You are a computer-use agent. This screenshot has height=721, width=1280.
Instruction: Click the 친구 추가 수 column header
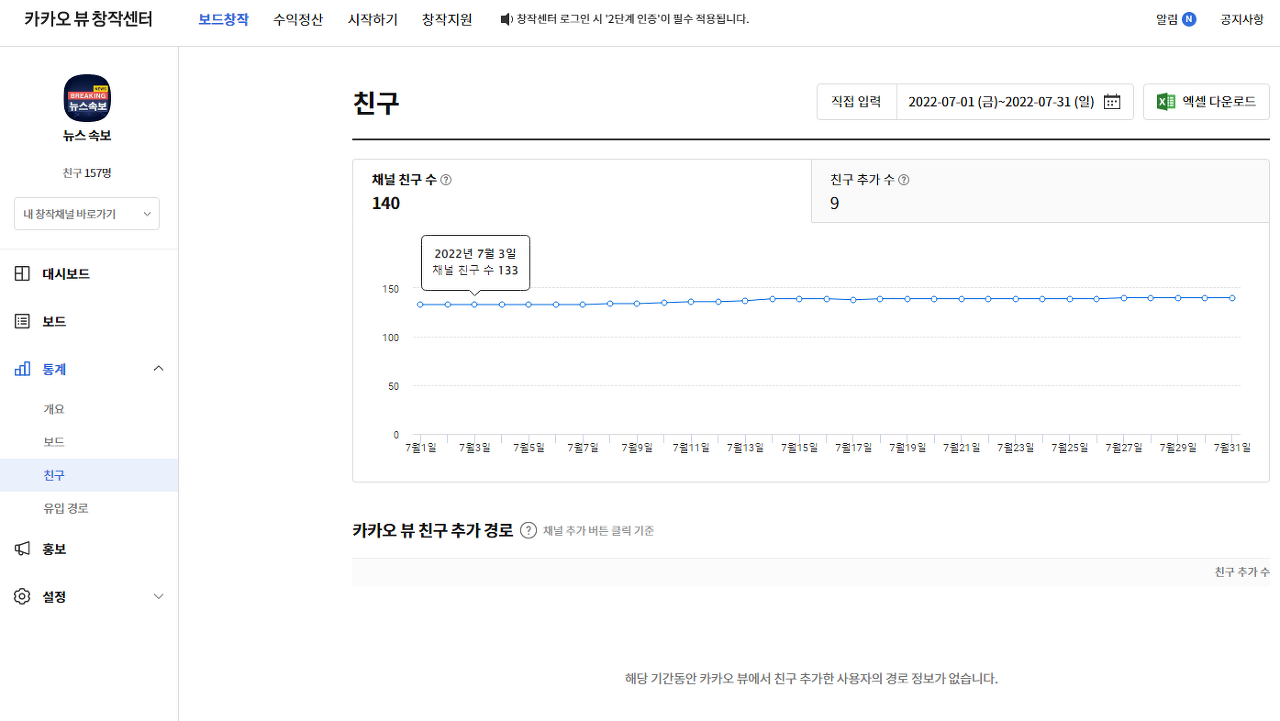click(1242, 572)
